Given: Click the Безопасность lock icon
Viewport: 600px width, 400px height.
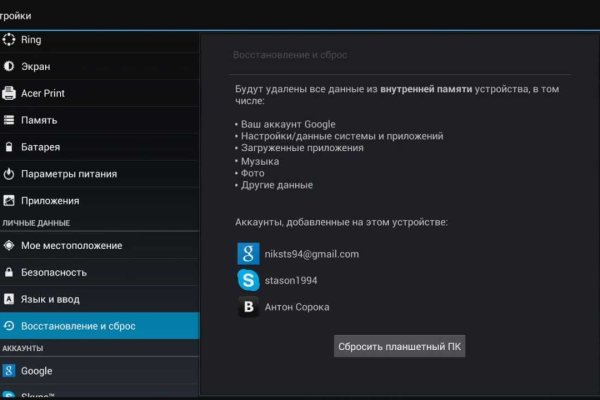Looking at the screenshot, I should pos(9,272).
